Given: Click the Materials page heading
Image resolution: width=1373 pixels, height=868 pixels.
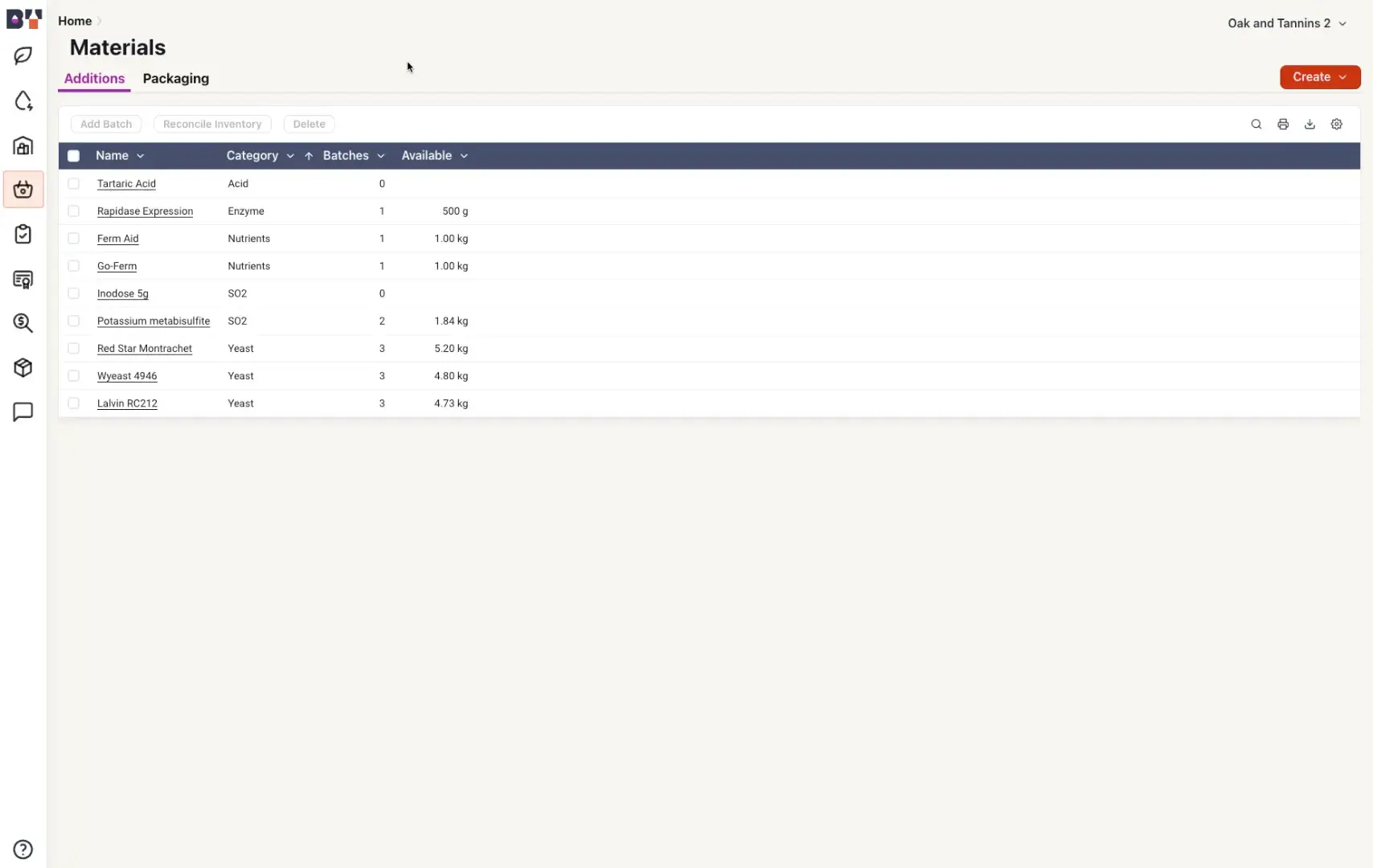Looking at the screenshot, I should 117,47.
